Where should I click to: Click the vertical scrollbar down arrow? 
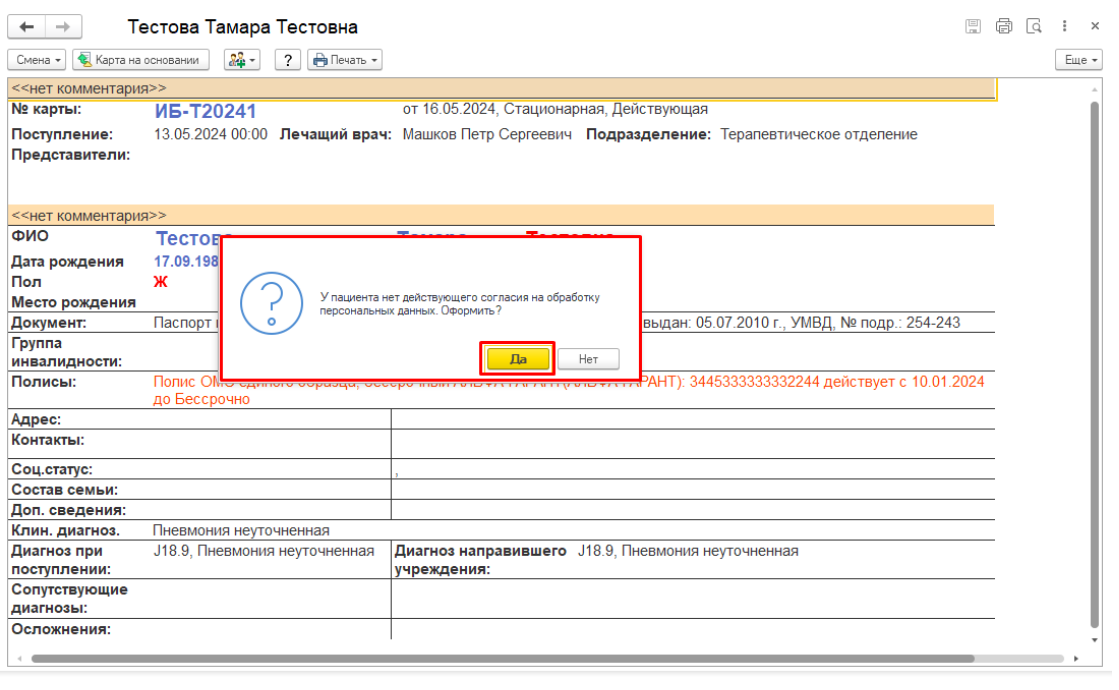[x=1094, y=638]
